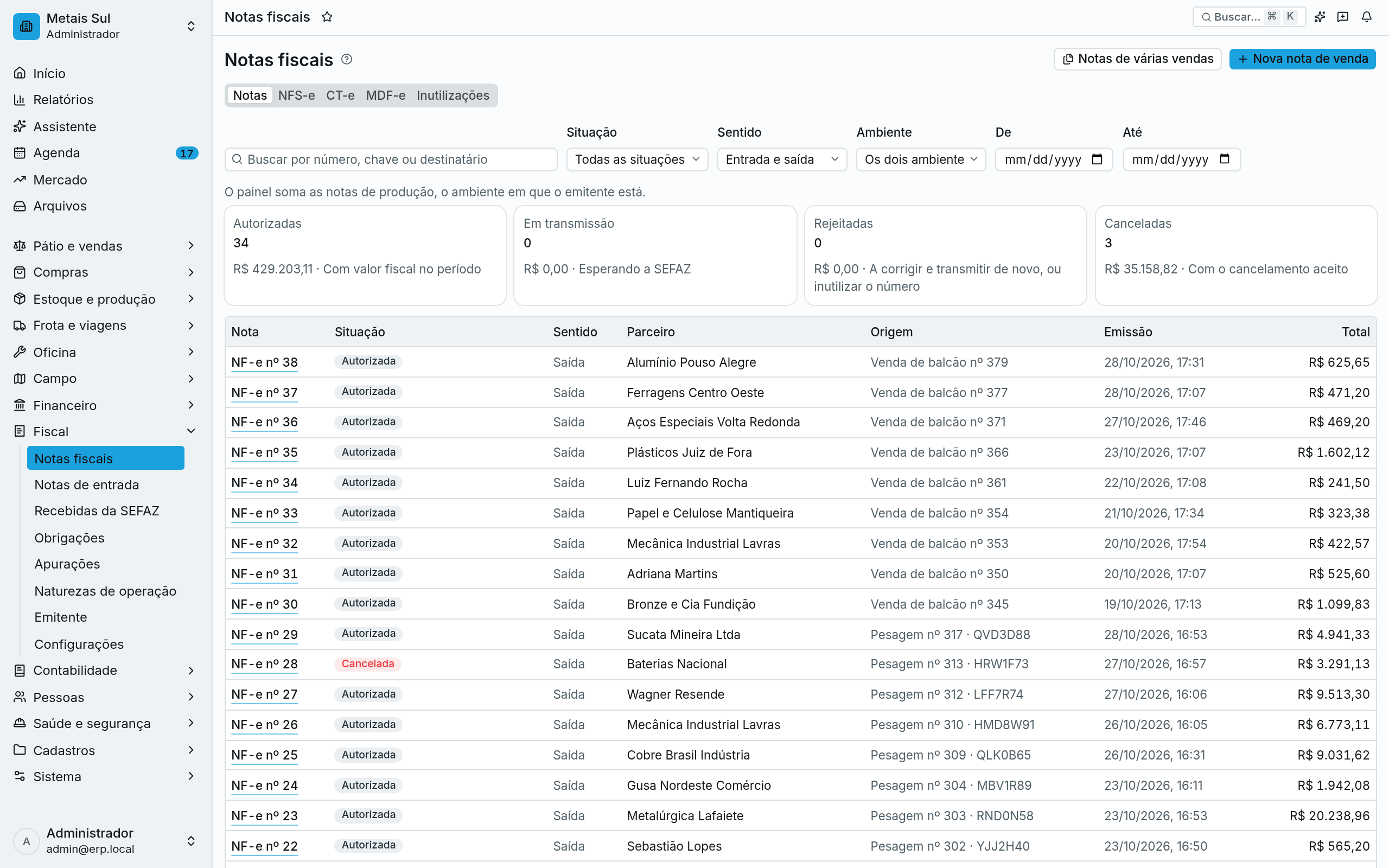Favorite this page with the star icon
The image size is (1389, 868).
pyautogui.click(x=327, y=17)
